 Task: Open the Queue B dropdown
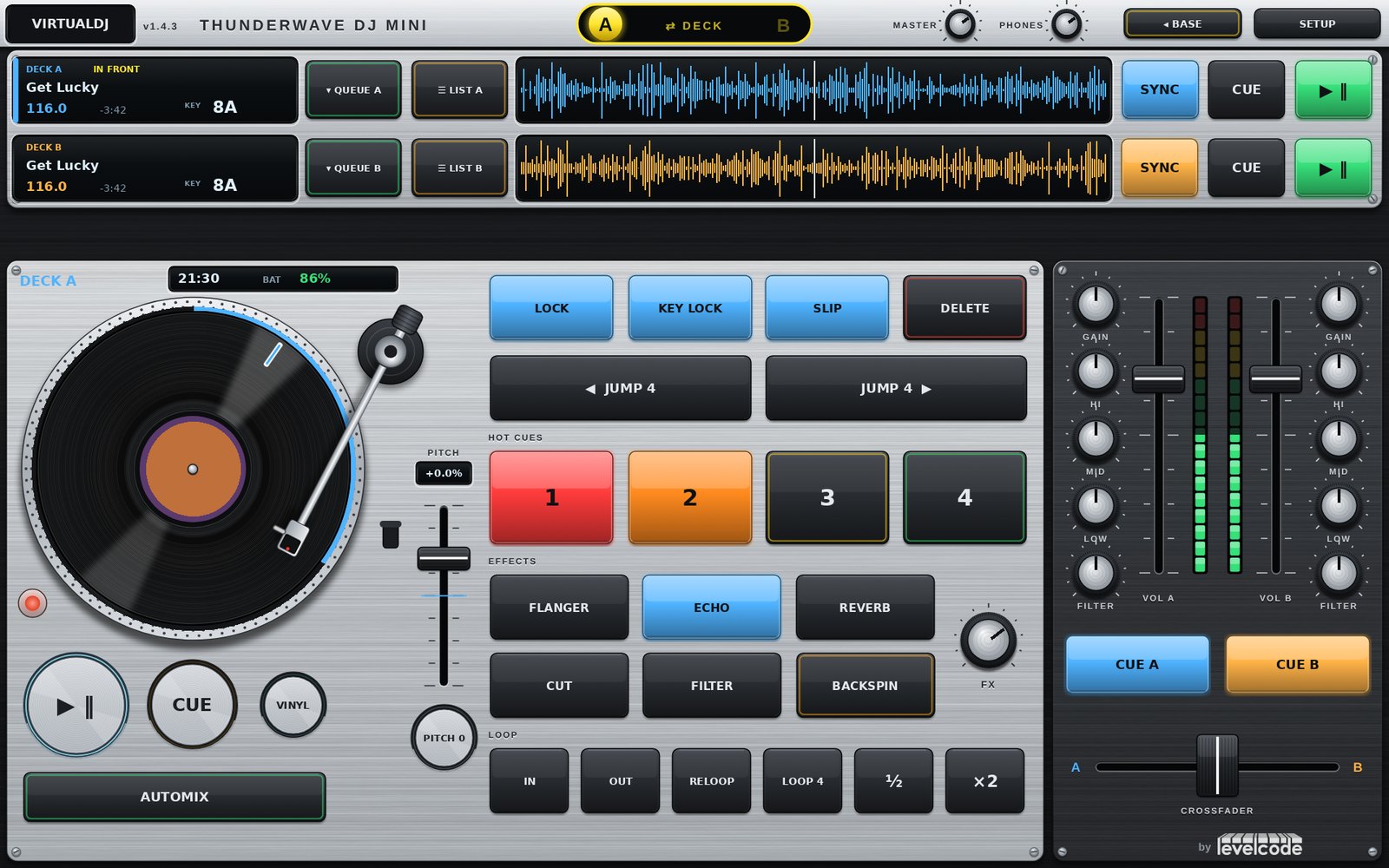point(353,168)
